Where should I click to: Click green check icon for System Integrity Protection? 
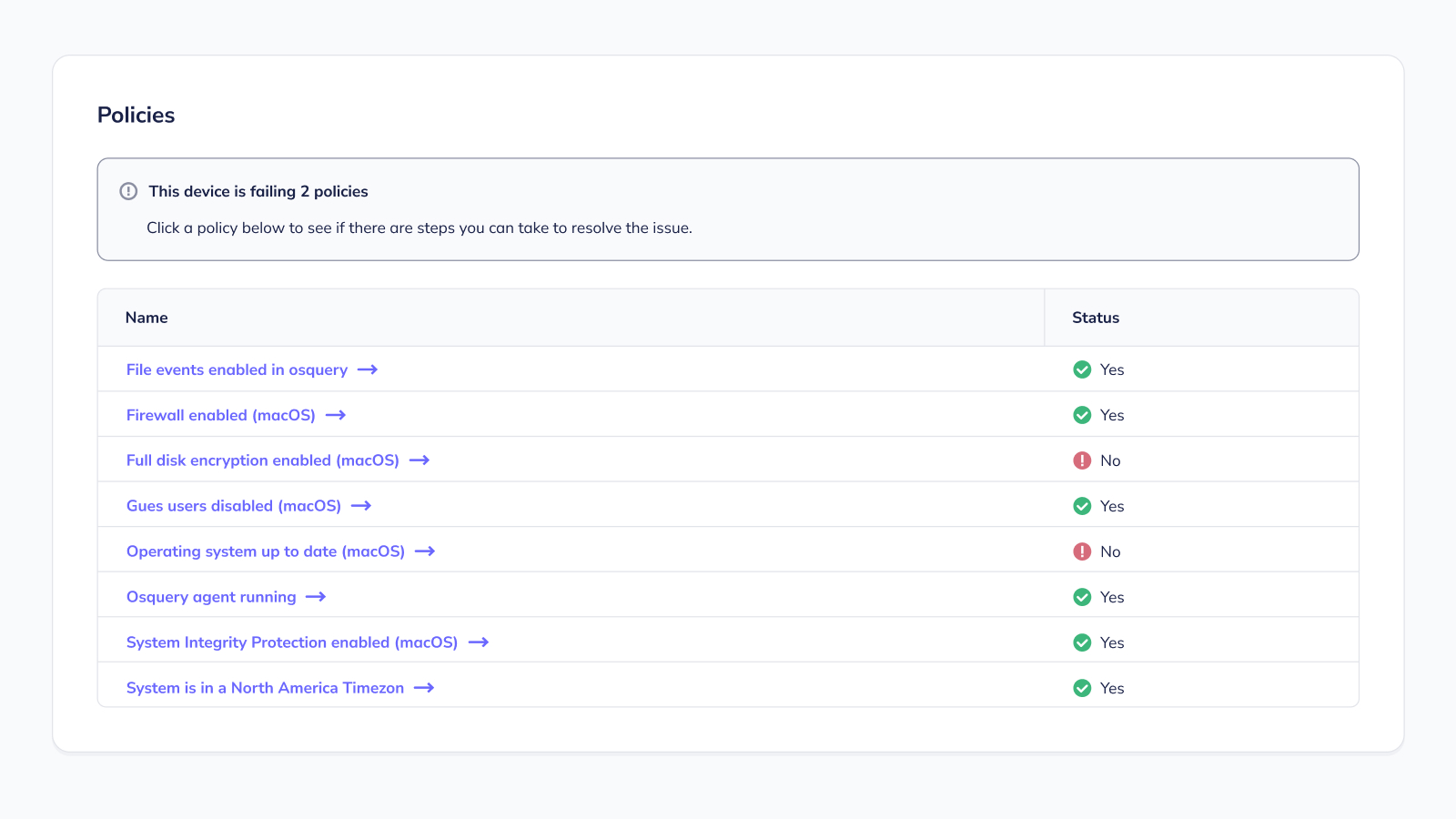point(1082,642)
